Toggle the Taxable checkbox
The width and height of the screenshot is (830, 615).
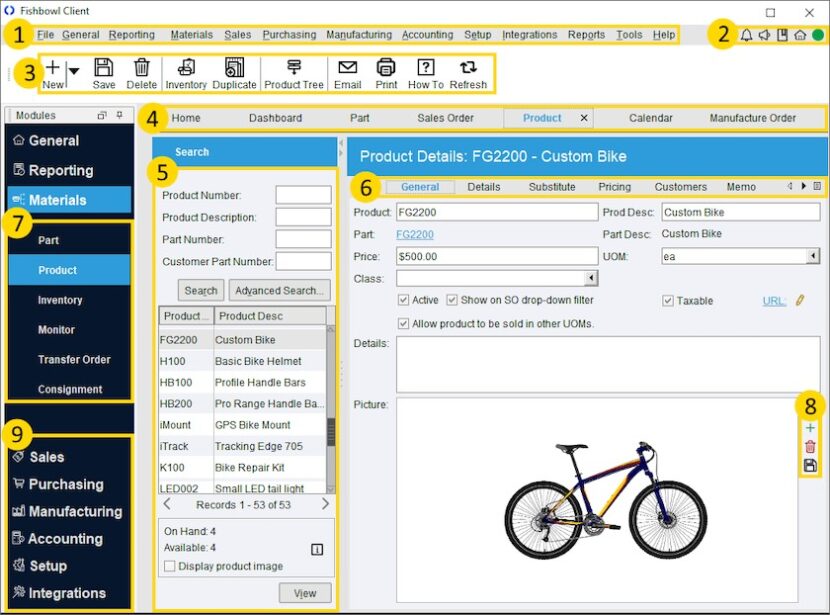coord(666,301)
